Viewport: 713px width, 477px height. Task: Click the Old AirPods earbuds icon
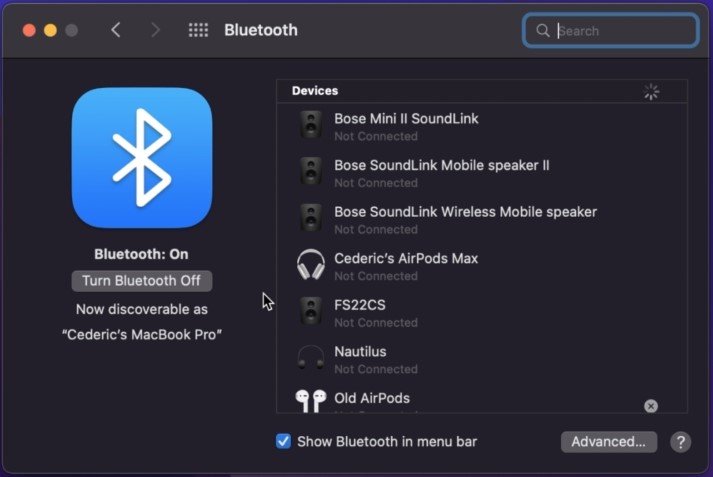pos(311,401)
